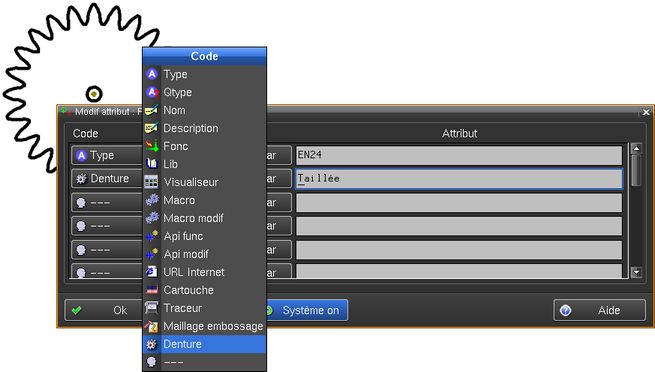The height and width of the screenshot is (372, 655).
Task: Select Lib from the Code menu
Action: click(204, 164)
